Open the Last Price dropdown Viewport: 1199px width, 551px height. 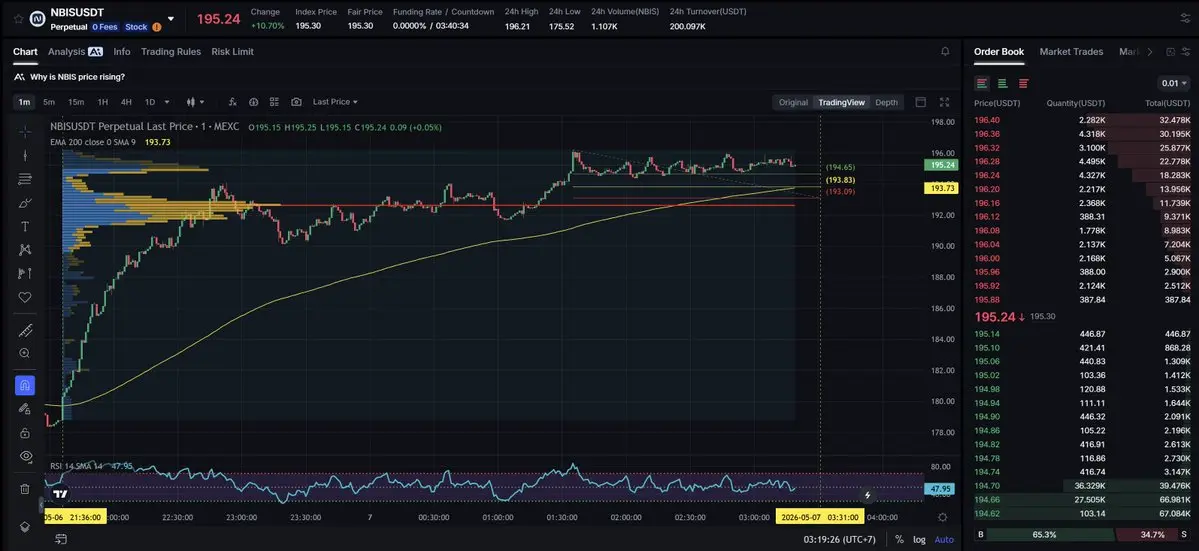[335, 102]
